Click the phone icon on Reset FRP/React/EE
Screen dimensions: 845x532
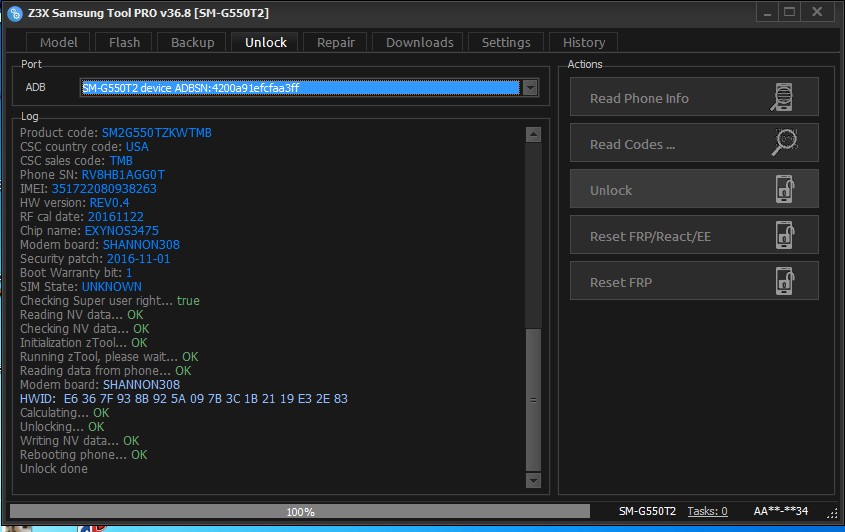point(785,235)
